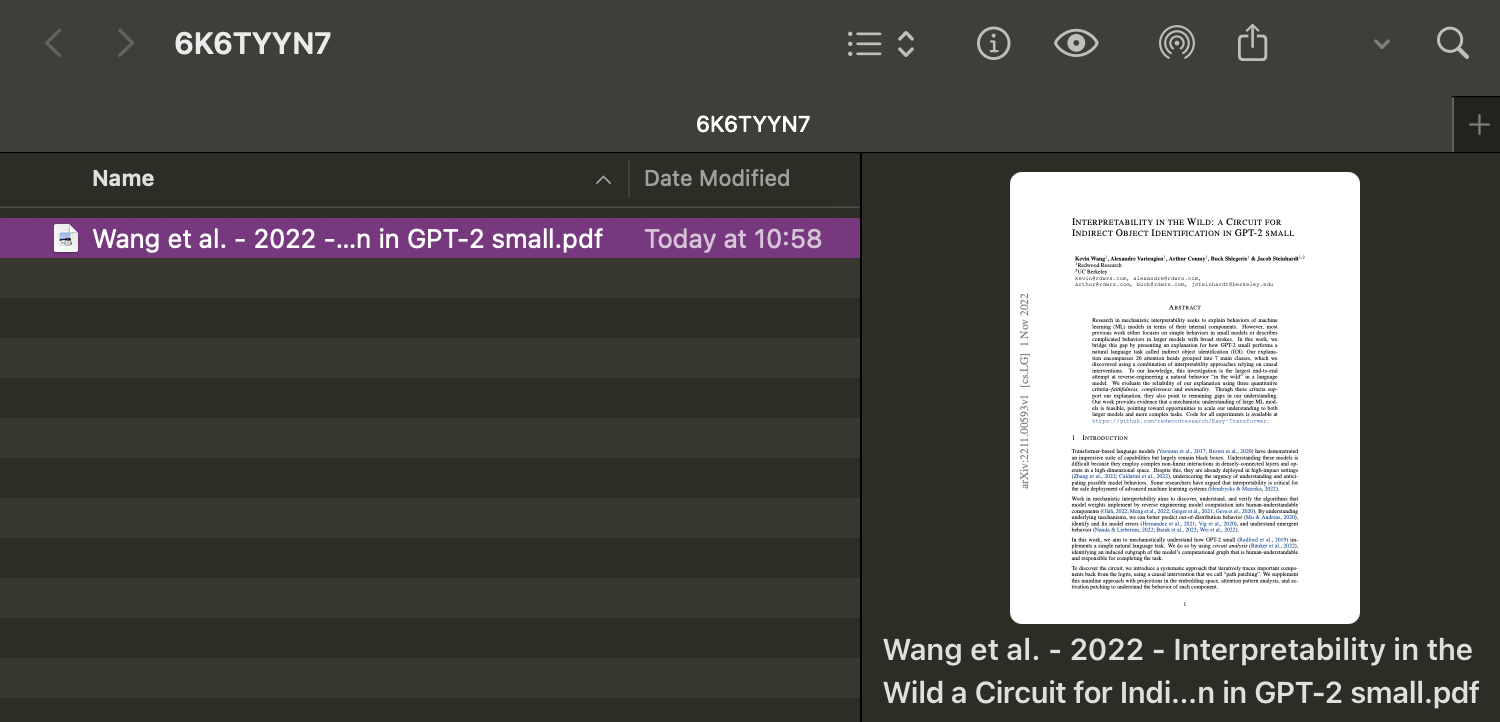Click the AirDrop icon in toolbar
1500x722 pixels.
[x=1176, y=44]
